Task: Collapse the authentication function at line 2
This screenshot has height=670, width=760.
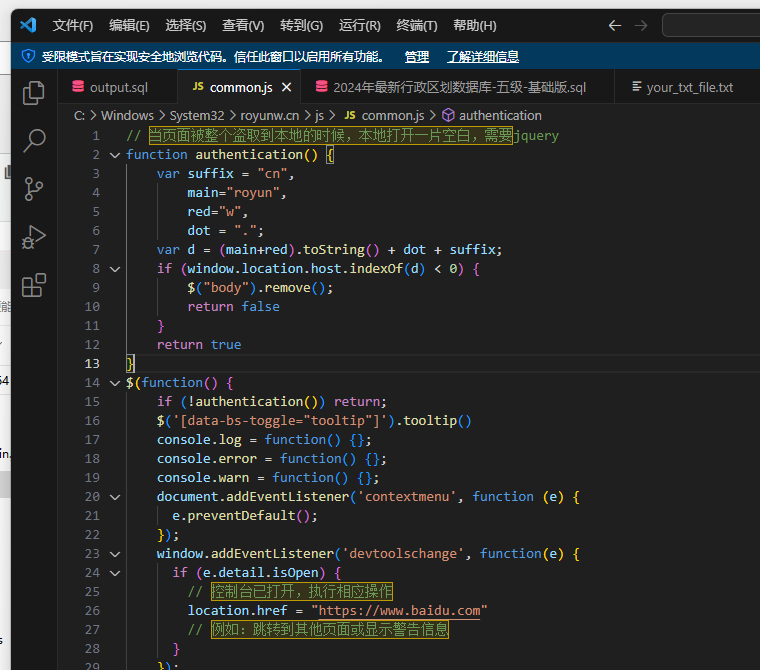Action: [x=115, y=155]
